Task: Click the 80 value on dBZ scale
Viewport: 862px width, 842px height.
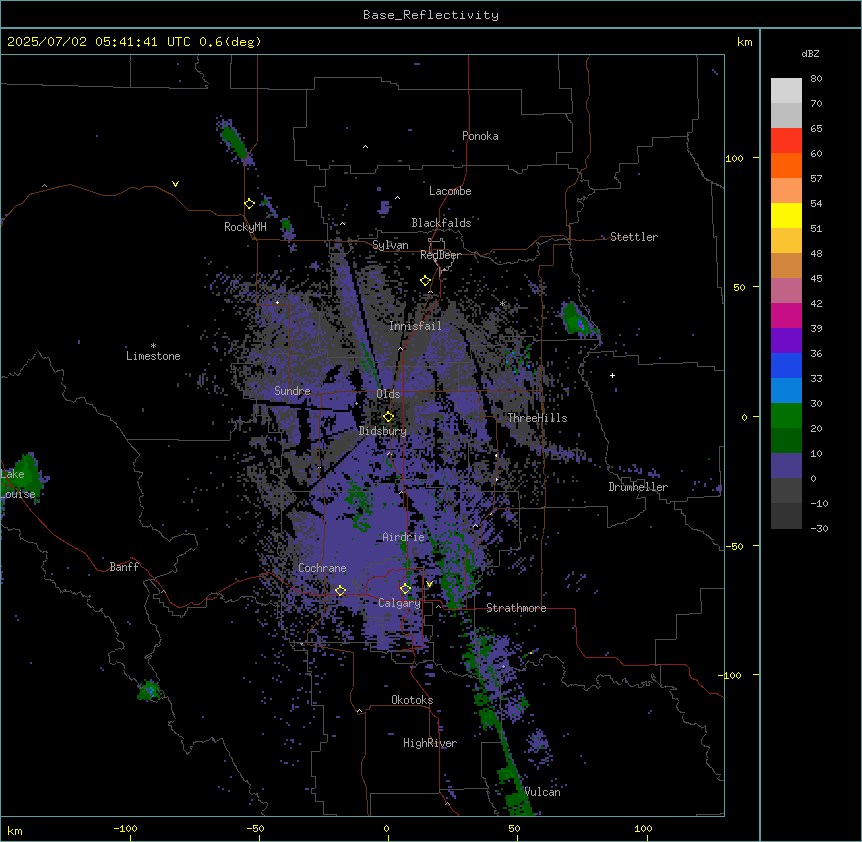Action: pos(816,79)
